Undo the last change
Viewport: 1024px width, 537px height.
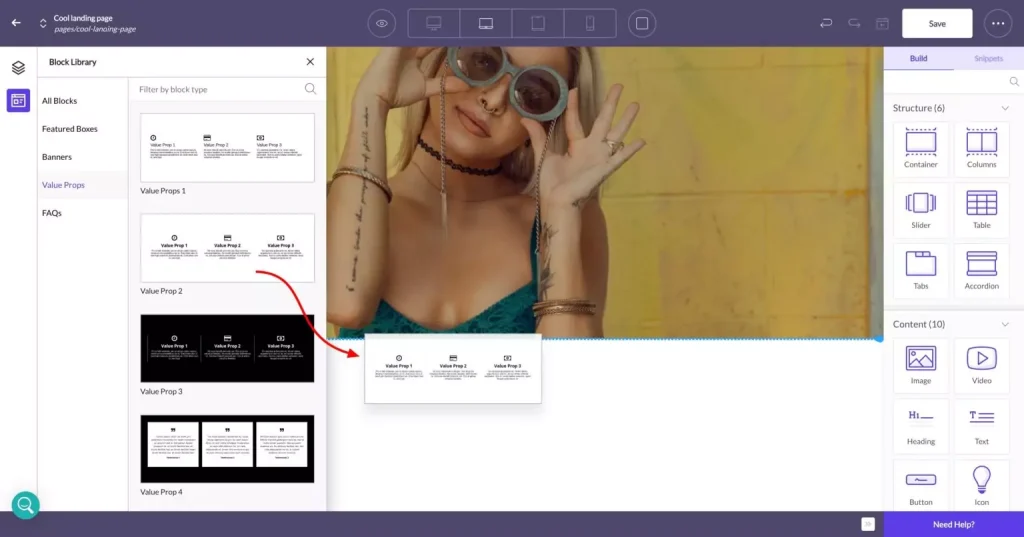pos(826,24)
